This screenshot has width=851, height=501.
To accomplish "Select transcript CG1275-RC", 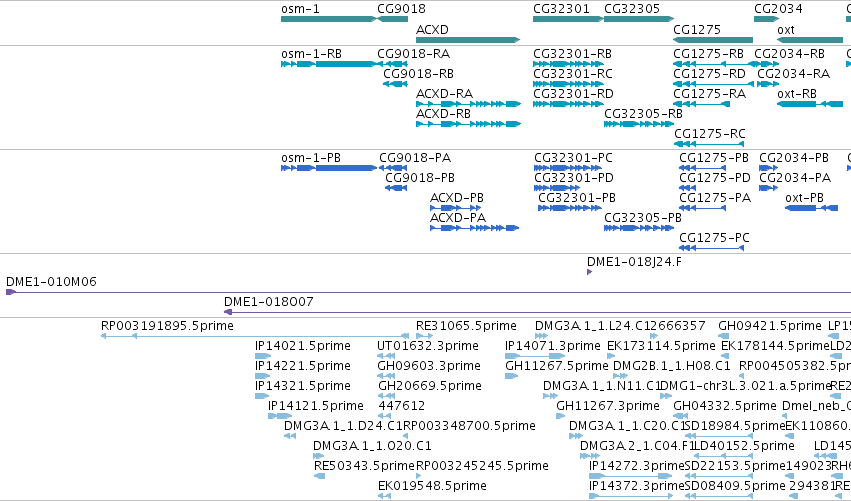I will [x=709, y=144].
